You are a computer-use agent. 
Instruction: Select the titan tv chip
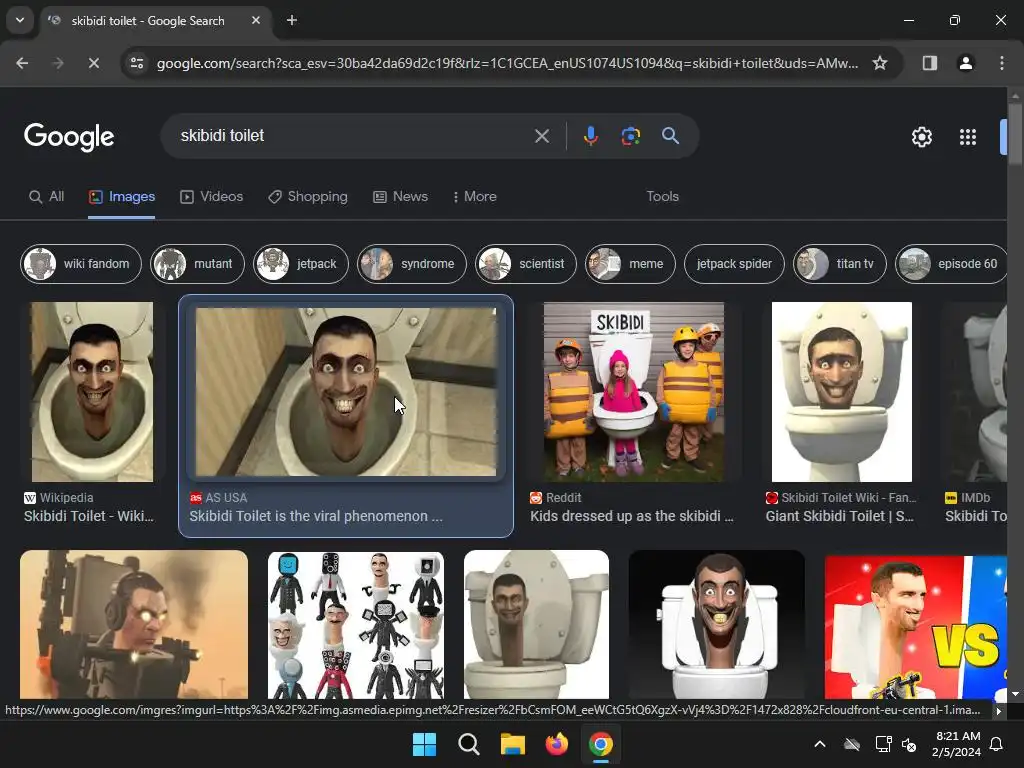click(840, 264)
